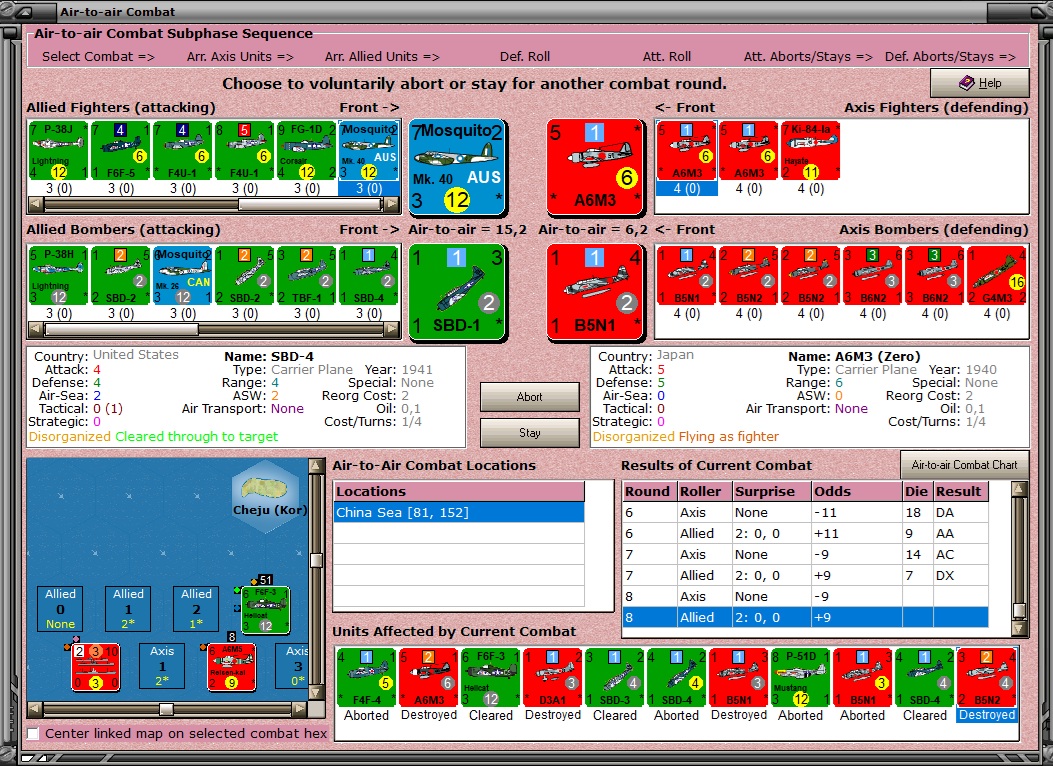Click the round 7 Allied result DX
Screen dimensions: 1053x766
[961, 576]
